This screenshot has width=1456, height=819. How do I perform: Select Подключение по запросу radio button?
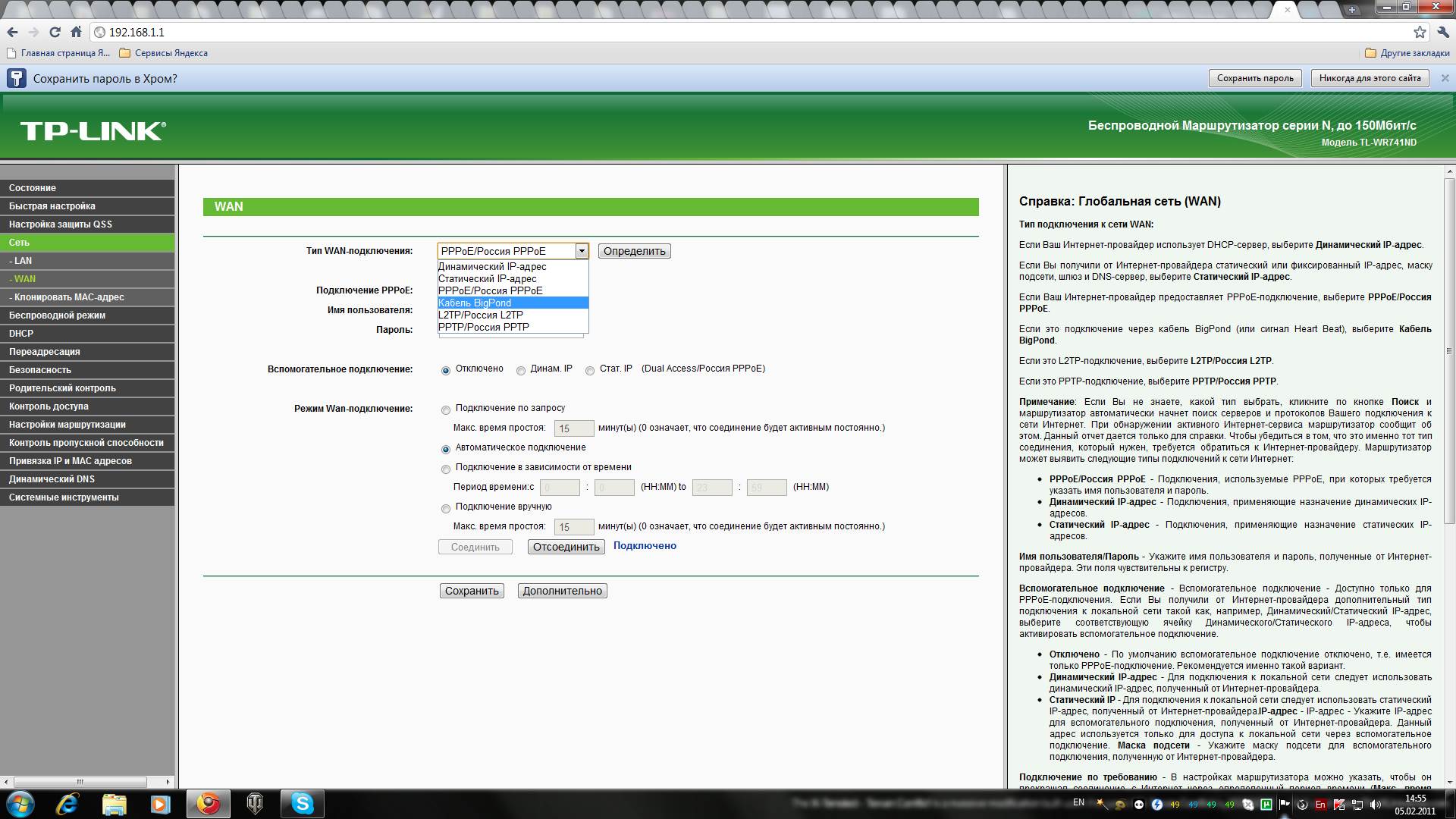[446, 410]
